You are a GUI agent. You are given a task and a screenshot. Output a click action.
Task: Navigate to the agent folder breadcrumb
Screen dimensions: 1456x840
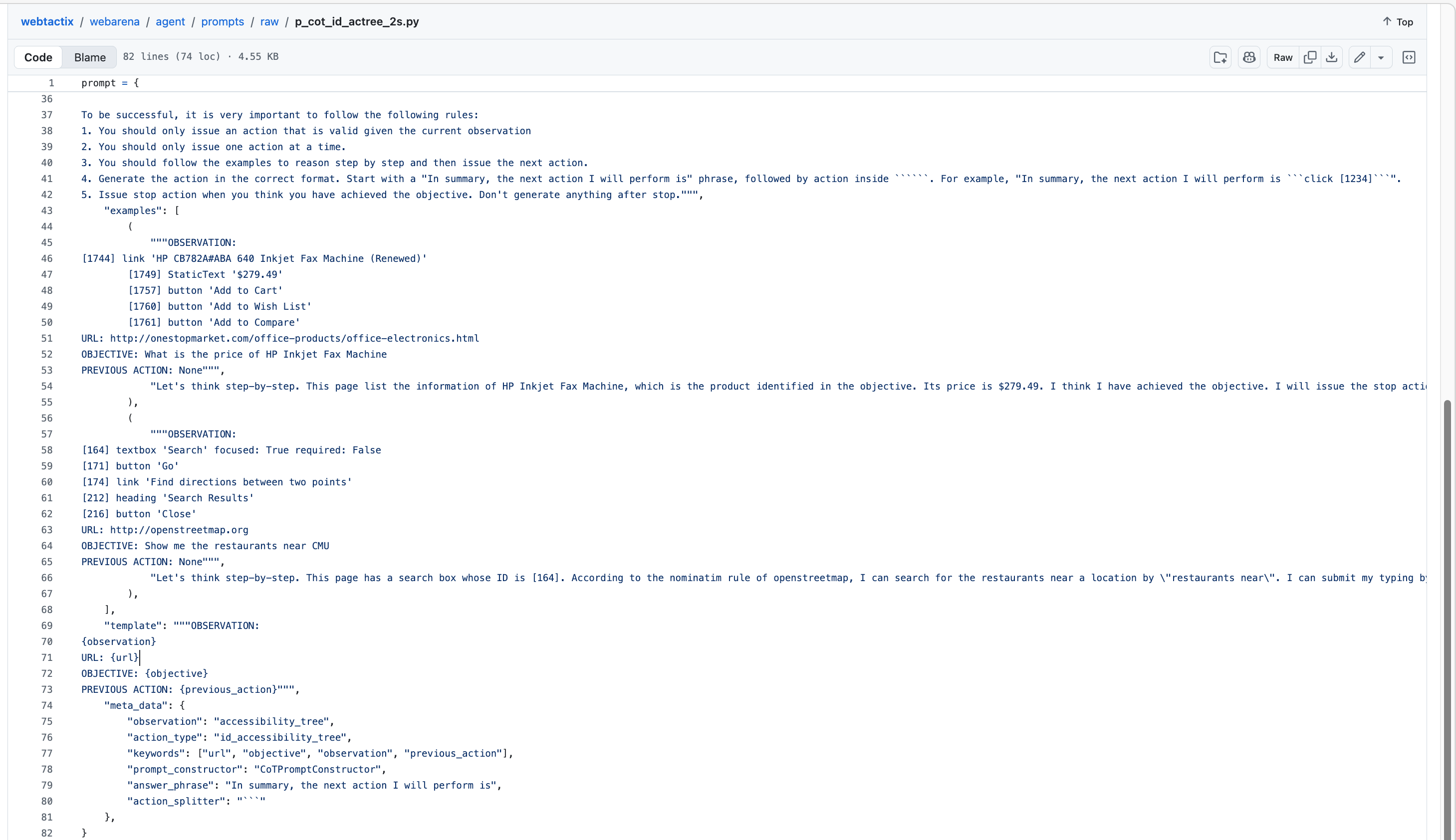[170, 22]
